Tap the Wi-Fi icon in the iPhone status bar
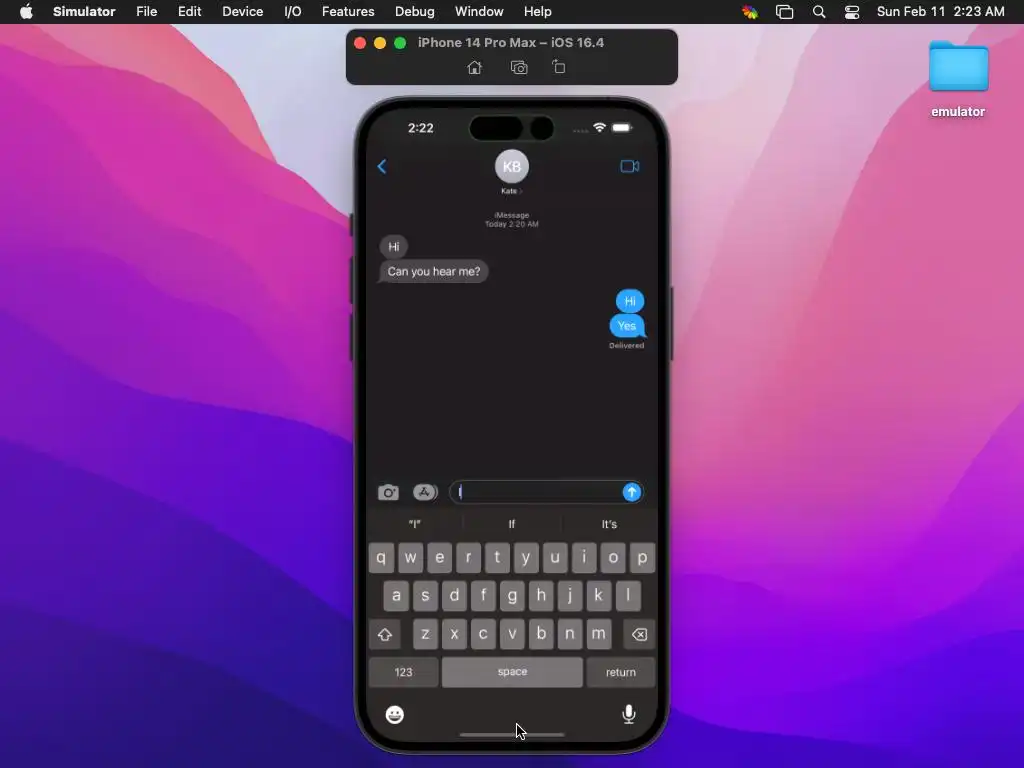The height and width of the screenshot is (768, 1024). pos(600,127)
